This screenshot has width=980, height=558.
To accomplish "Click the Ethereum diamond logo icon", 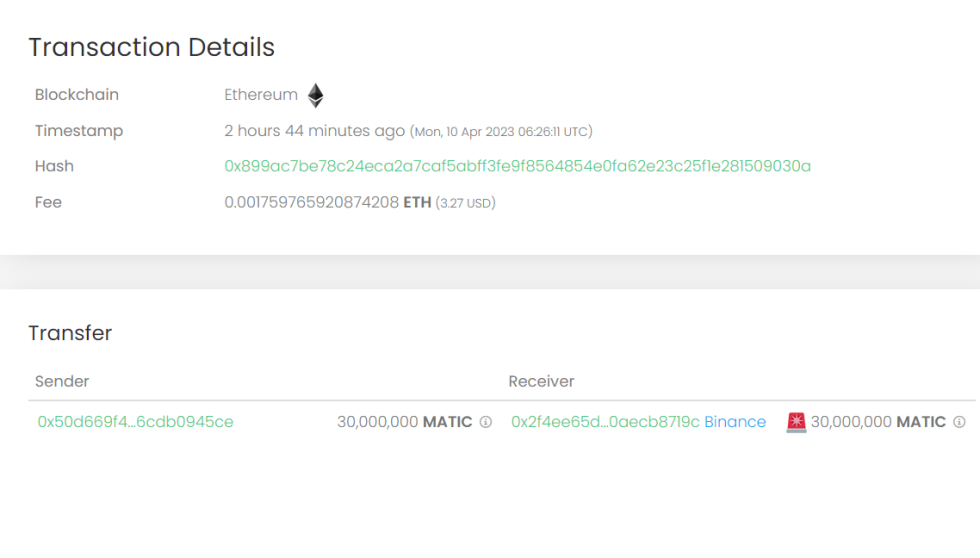I will pos(315,96).
